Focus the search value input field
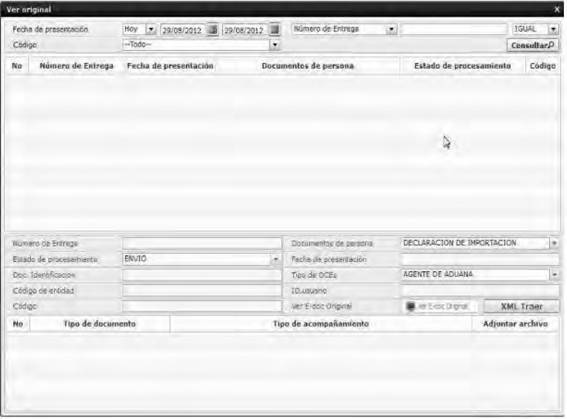The height and width of the screenshot is (419, 567). 454,29
